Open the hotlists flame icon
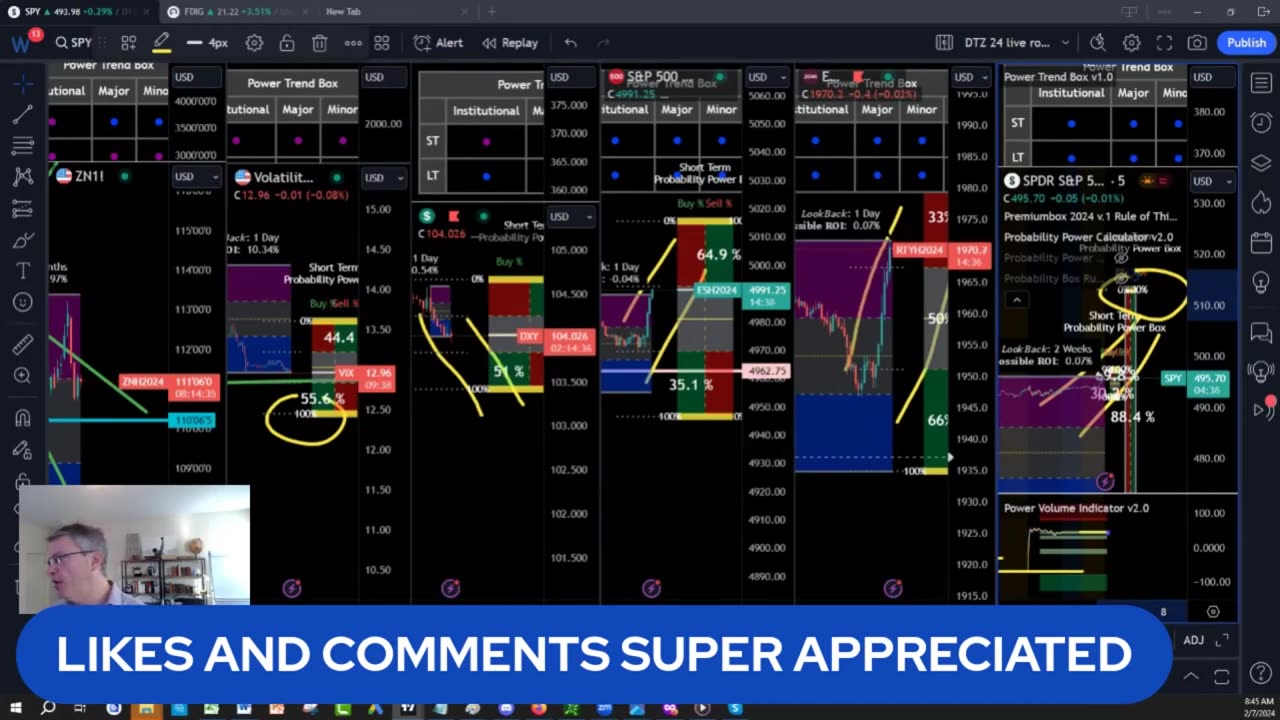The width and height of the screenshot is (1280, 720). [x=1260, y=203]
